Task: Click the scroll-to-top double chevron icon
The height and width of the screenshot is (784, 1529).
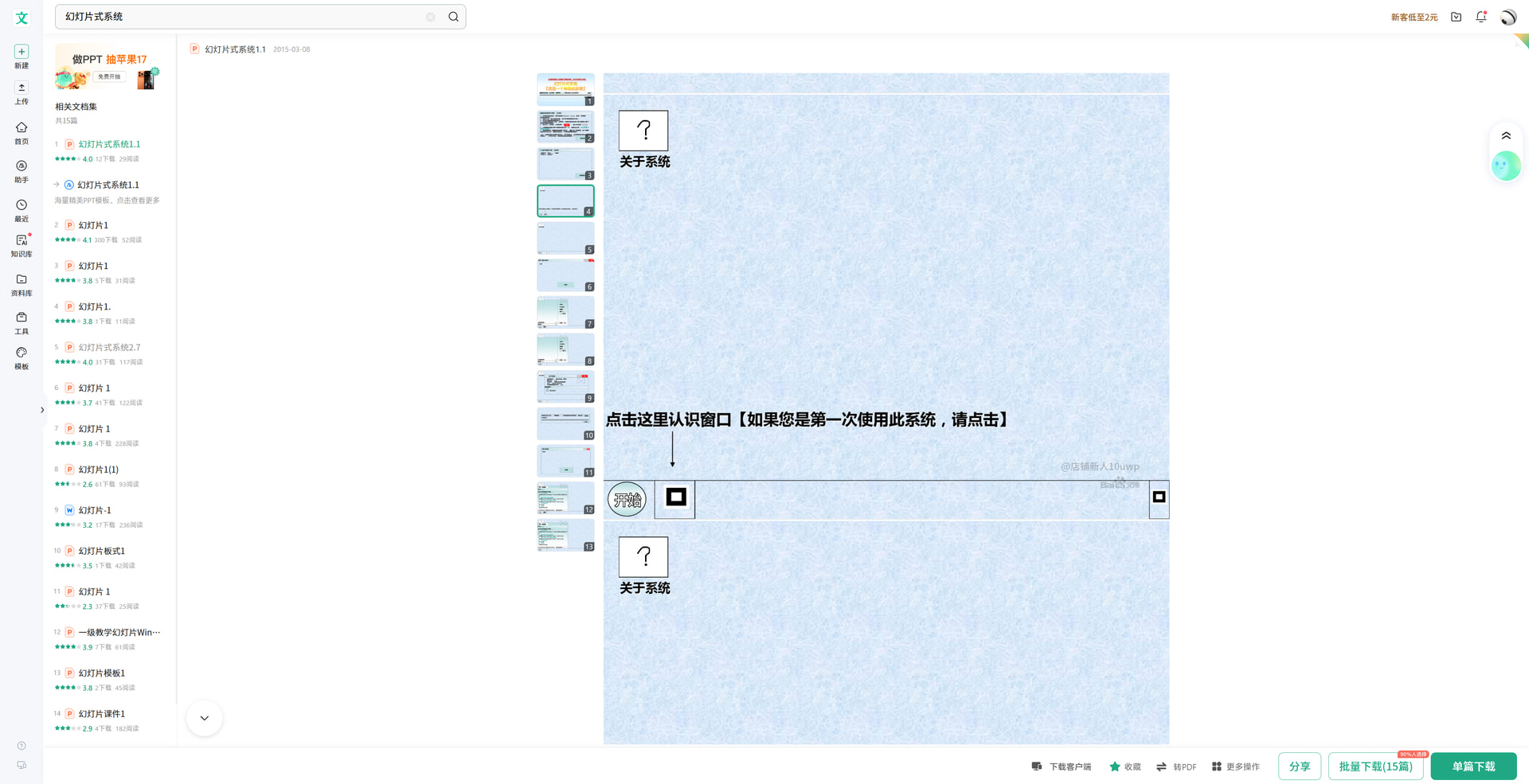Action: tap(1506, 136)
